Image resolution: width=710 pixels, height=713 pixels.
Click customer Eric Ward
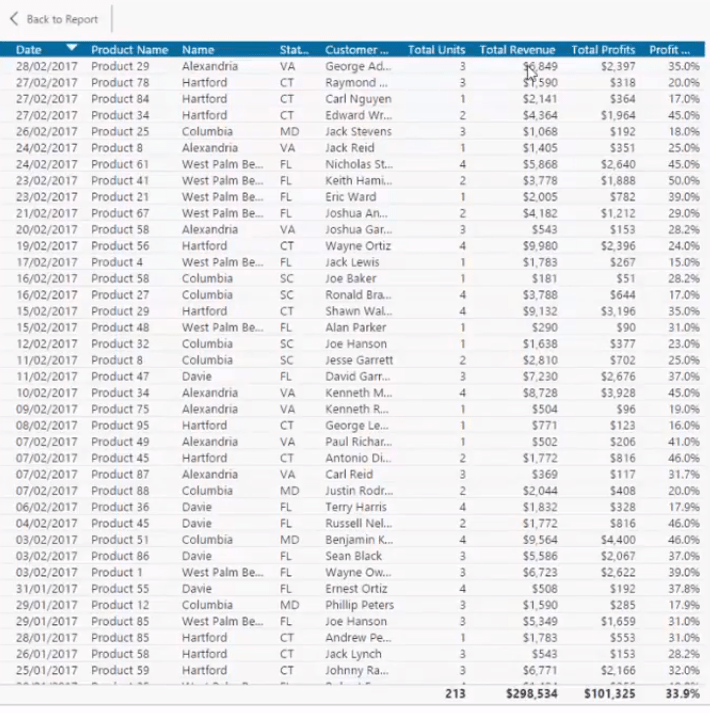[351, 197]
